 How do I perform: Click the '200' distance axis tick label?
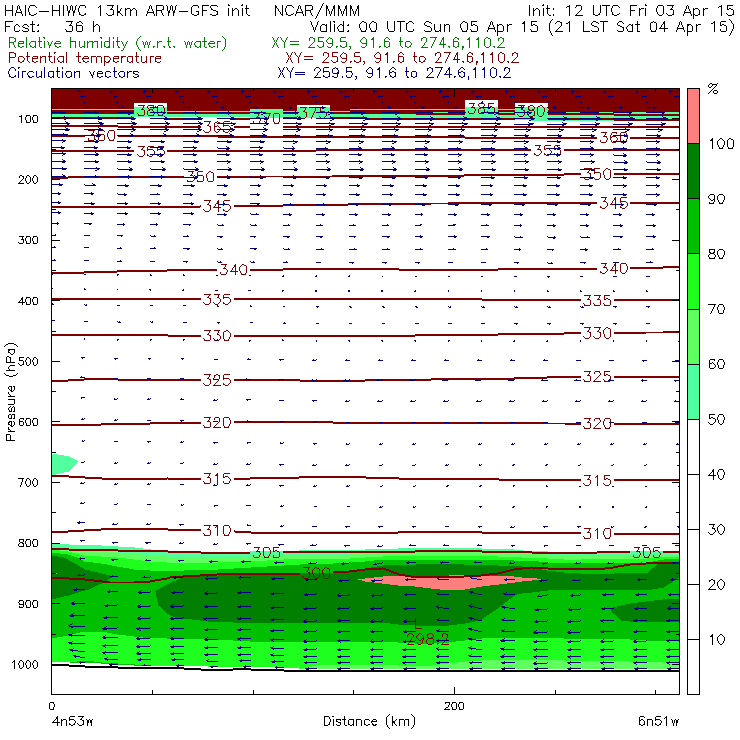(x=454, y=706)
